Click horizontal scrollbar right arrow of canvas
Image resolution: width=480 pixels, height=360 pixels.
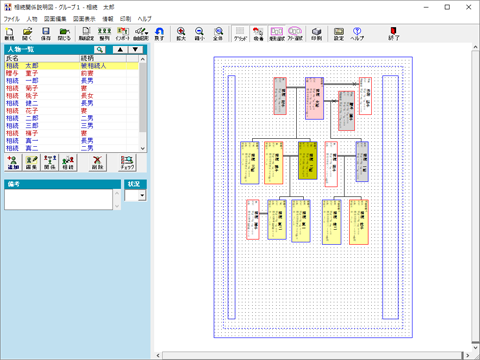tap(467, 355)
